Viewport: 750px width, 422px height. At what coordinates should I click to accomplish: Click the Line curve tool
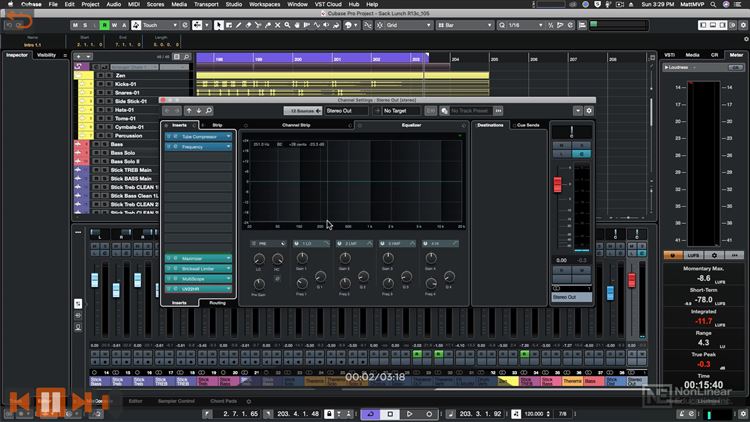tap(317, 25)
